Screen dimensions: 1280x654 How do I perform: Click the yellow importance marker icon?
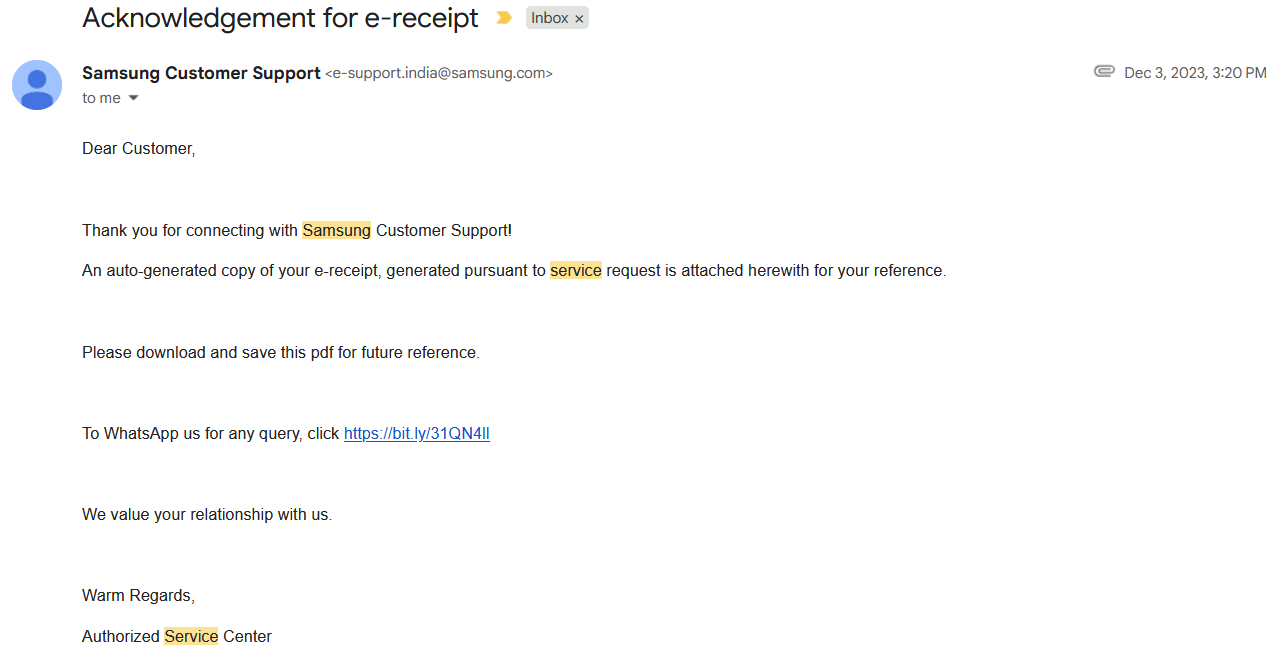point(504,18)
